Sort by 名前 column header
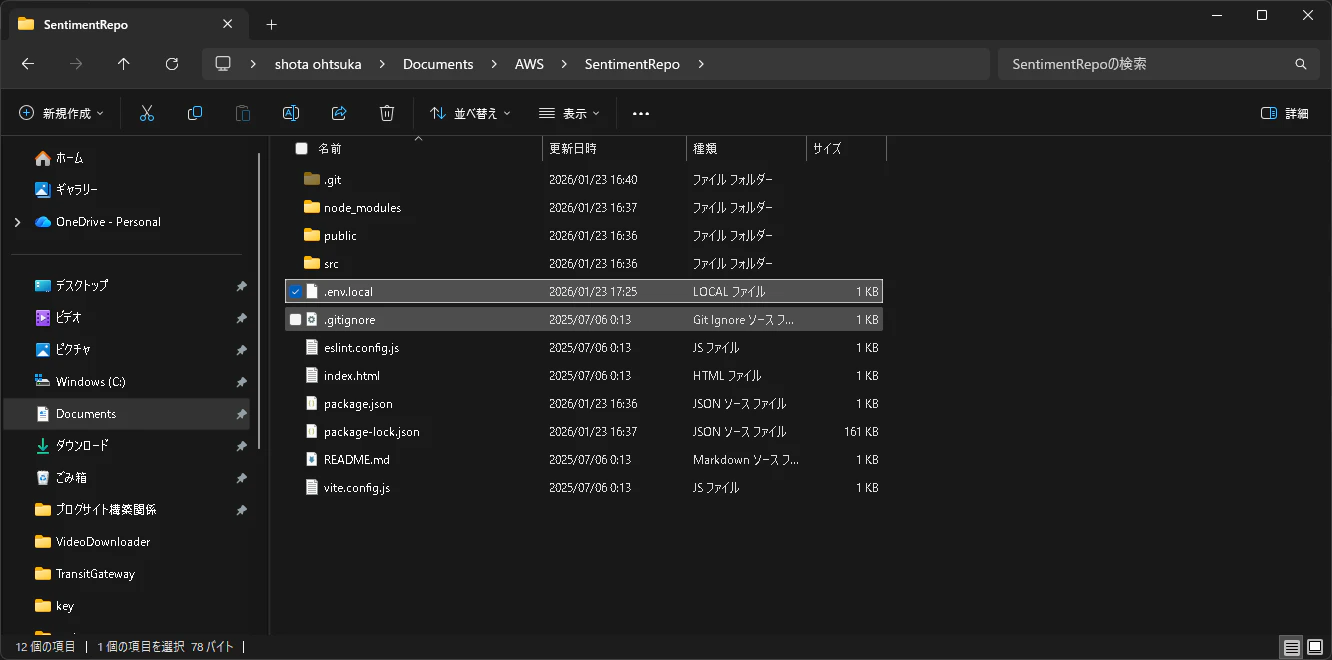 tap(330, 148)
